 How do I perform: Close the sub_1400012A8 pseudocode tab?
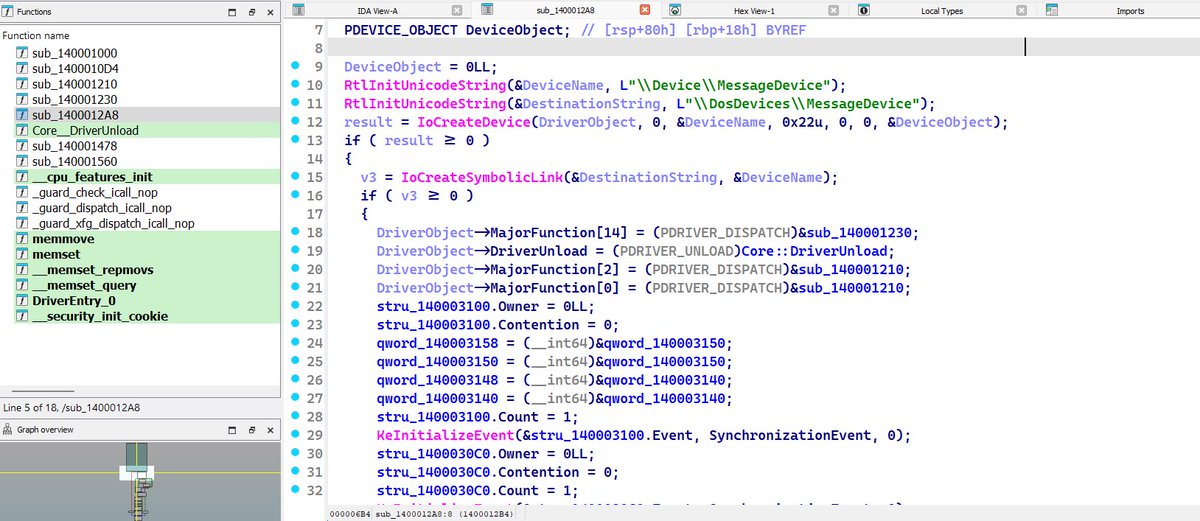[644, 10]
